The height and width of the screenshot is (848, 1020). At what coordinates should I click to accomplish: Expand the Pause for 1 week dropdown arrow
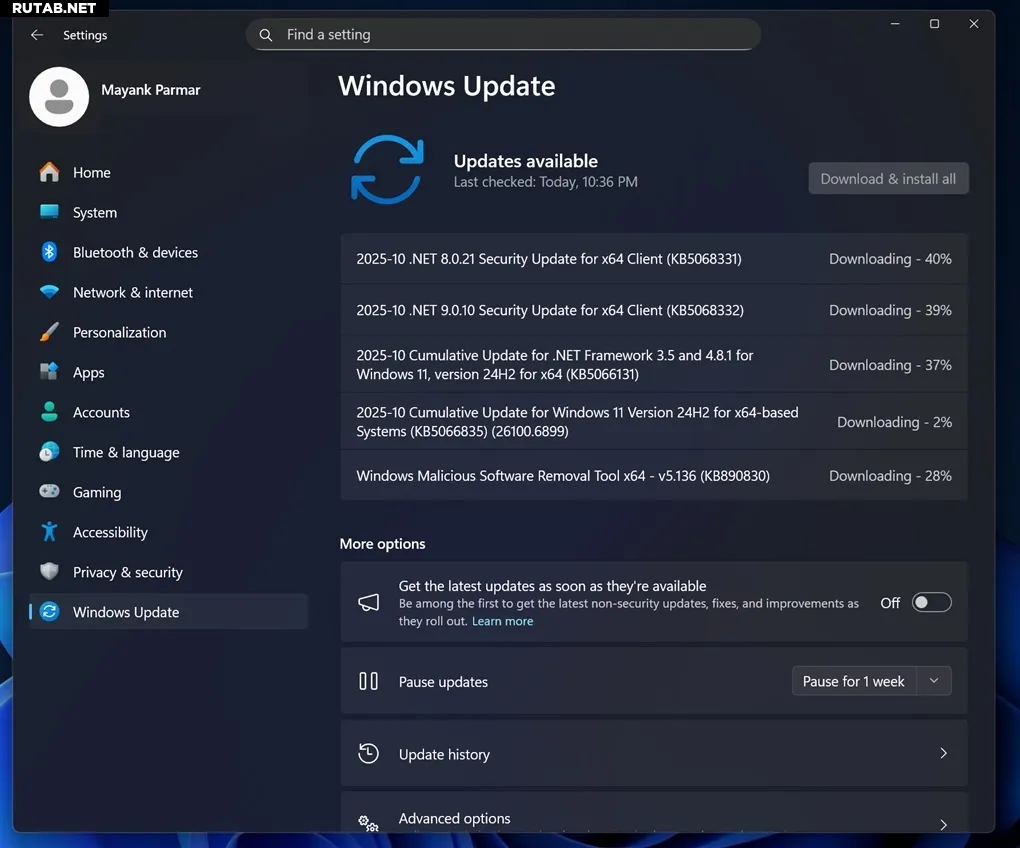click(934, 681)
